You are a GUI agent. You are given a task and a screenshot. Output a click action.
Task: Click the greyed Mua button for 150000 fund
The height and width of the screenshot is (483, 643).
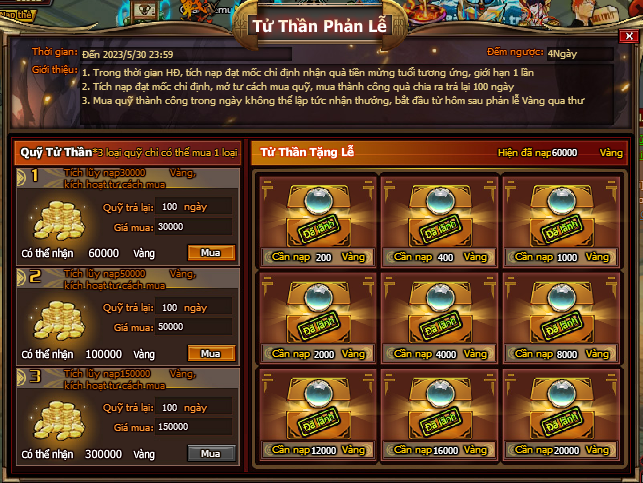coord(211,453)
